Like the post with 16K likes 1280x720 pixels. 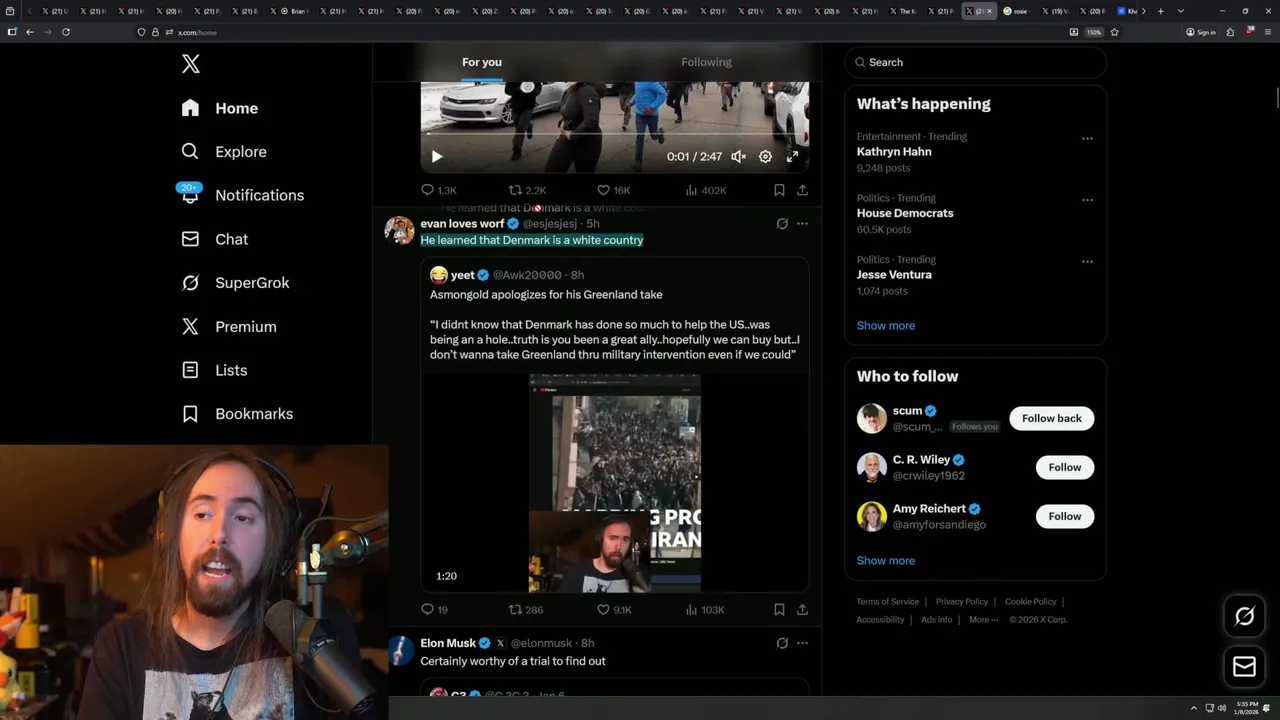point(613,190)
